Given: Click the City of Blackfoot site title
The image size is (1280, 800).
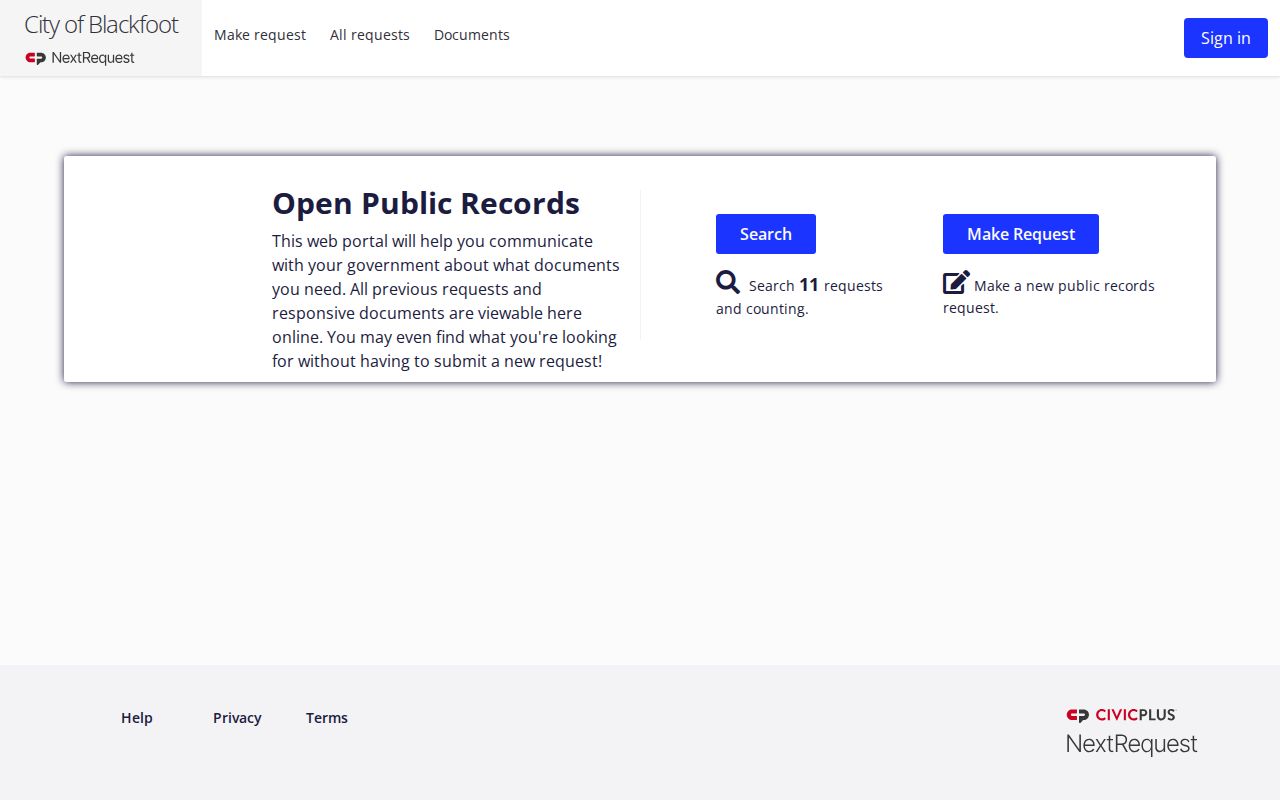Looking at the screenshot, I should 101,25.
